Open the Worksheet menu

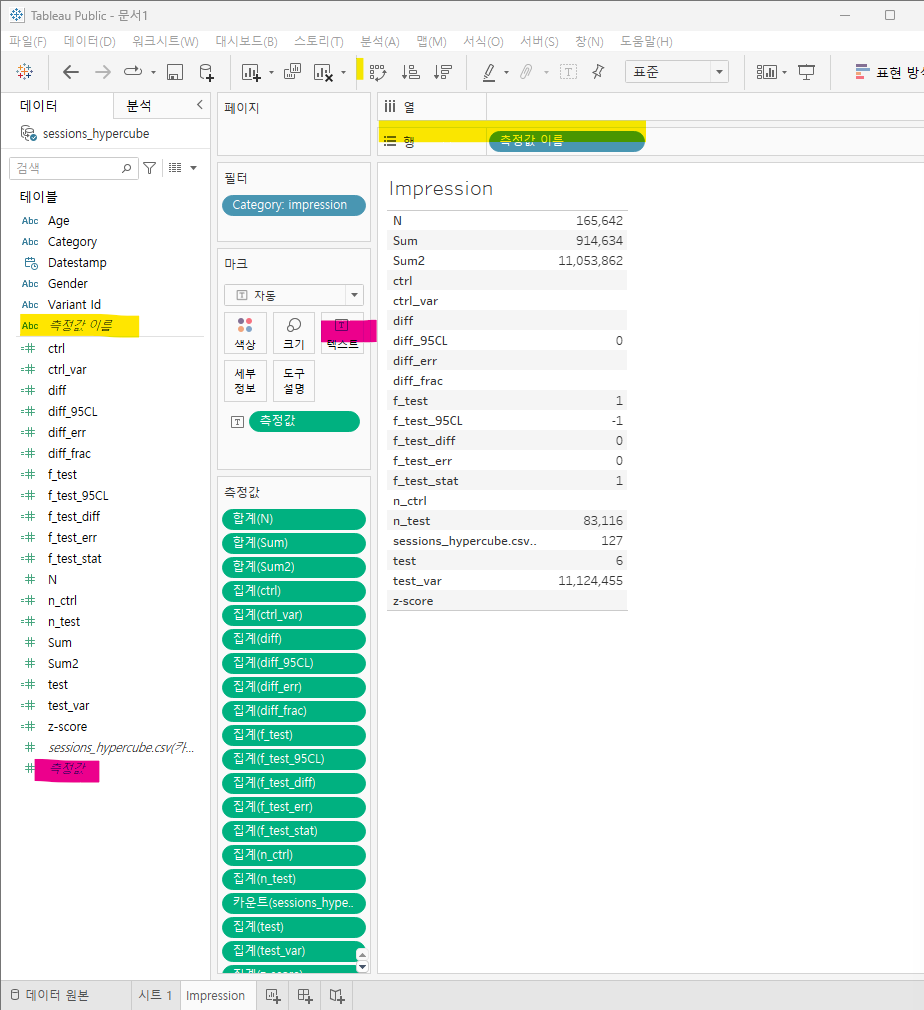(x=166, y=41)
